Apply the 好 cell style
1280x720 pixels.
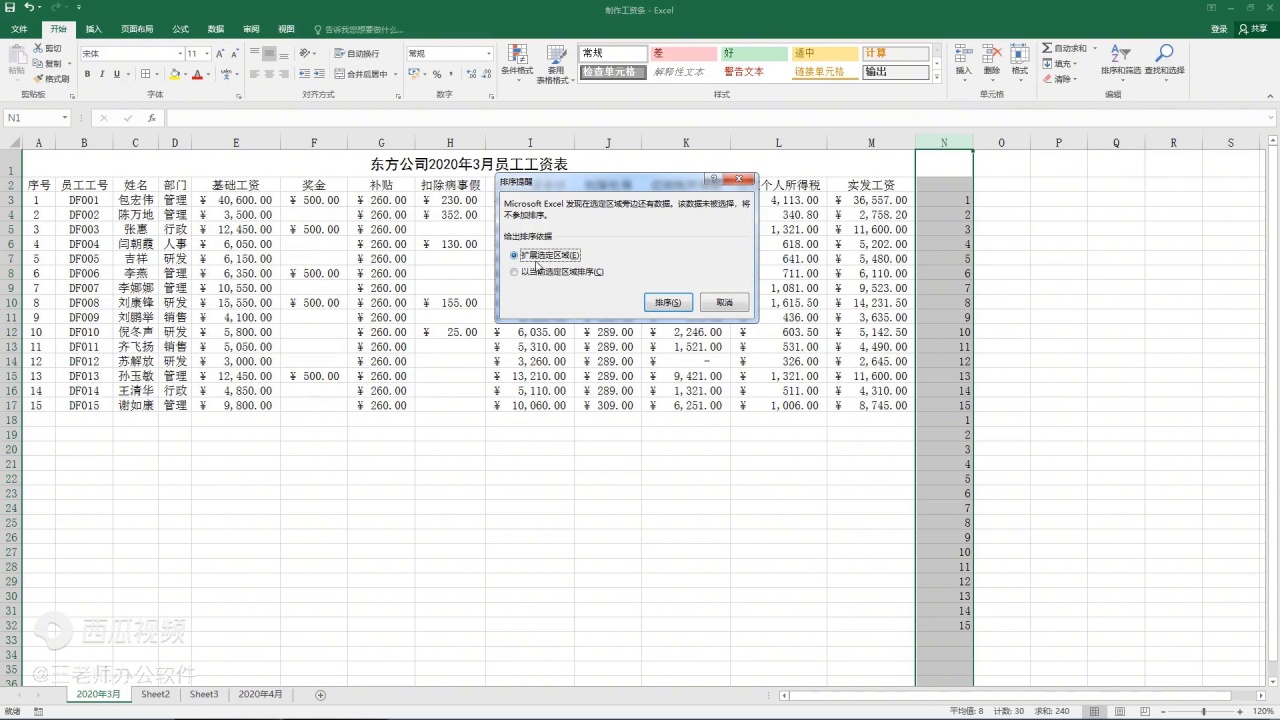click(x=754, y=53)
